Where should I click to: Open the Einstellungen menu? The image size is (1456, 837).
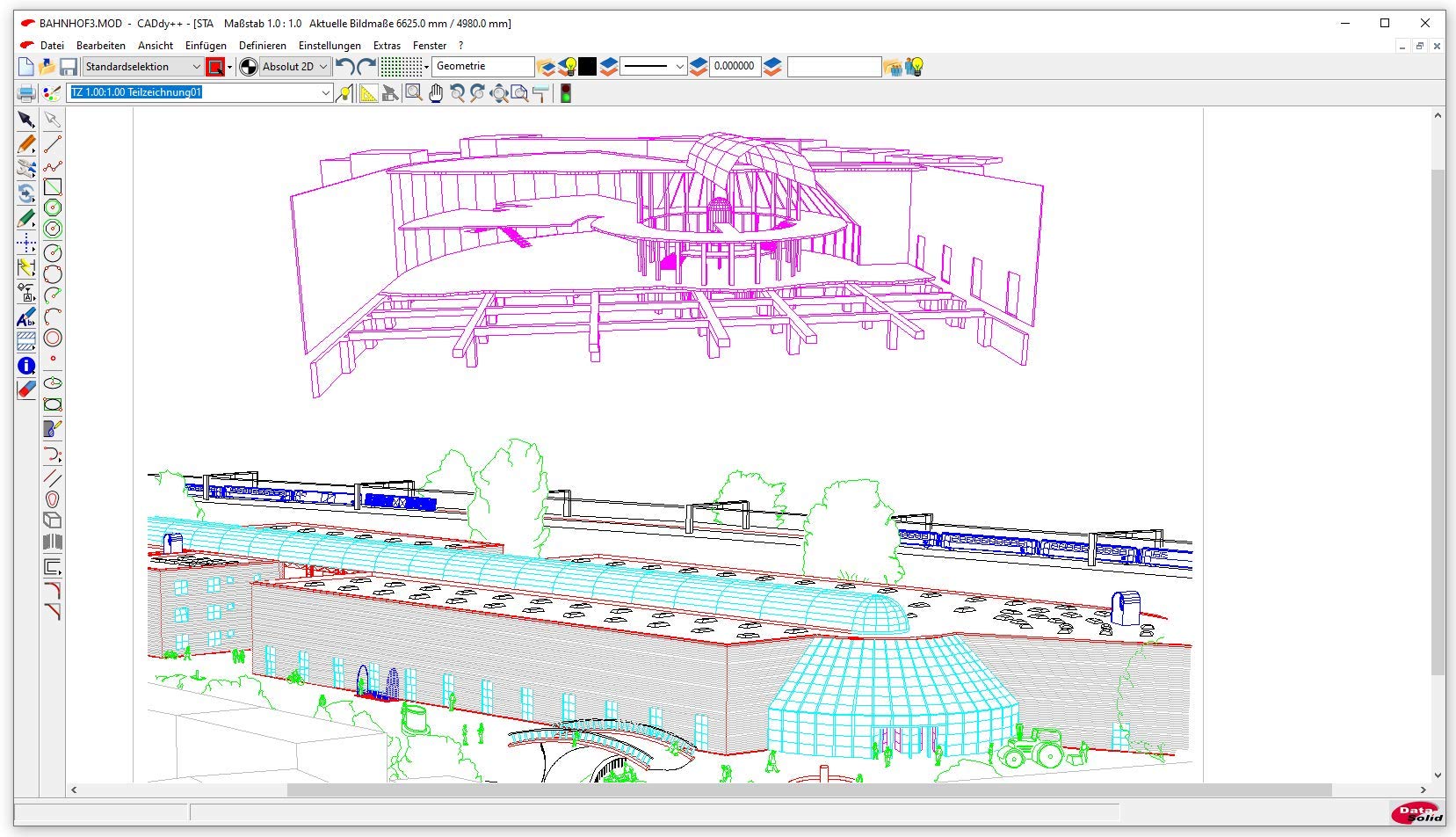pyautogui.click(x=330, y=46)
